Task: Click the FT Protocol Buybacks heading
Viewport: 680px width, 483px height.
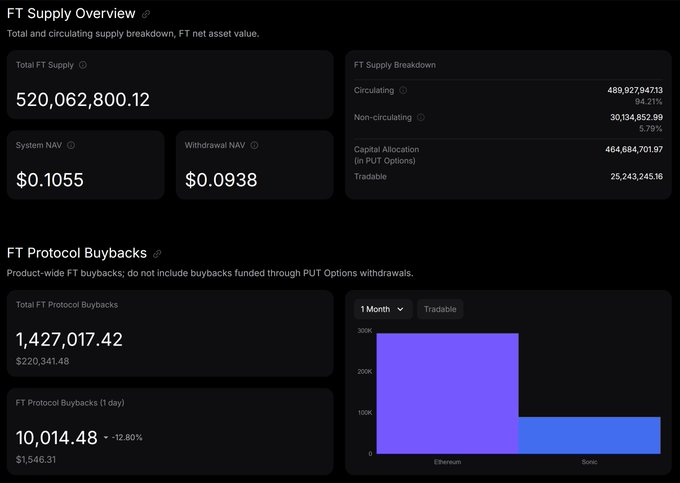Action: pyautogui.click(x=77, y=253)
